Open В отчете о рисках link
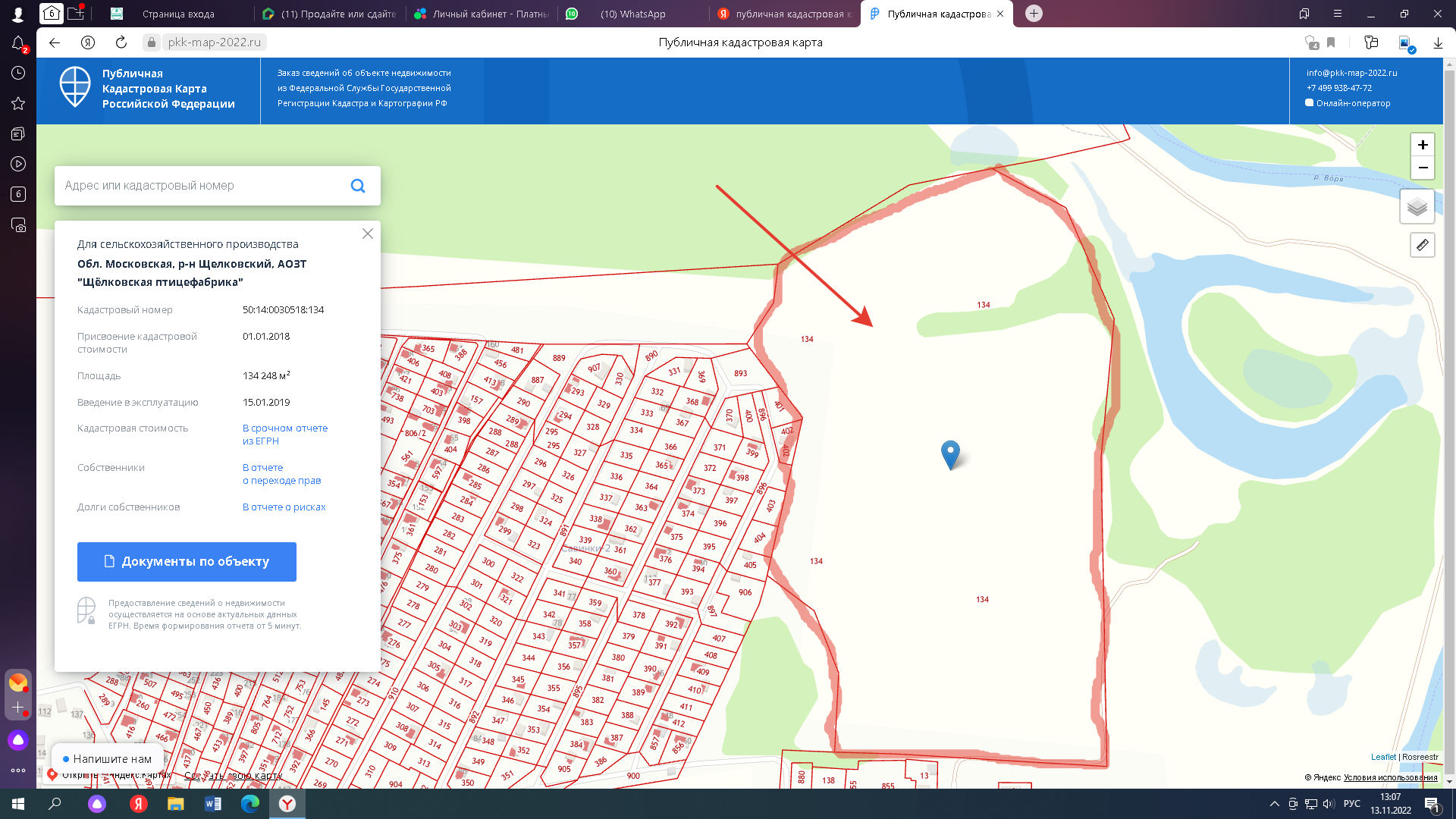This screenshot has height=819, width=1456. [284, 507]
